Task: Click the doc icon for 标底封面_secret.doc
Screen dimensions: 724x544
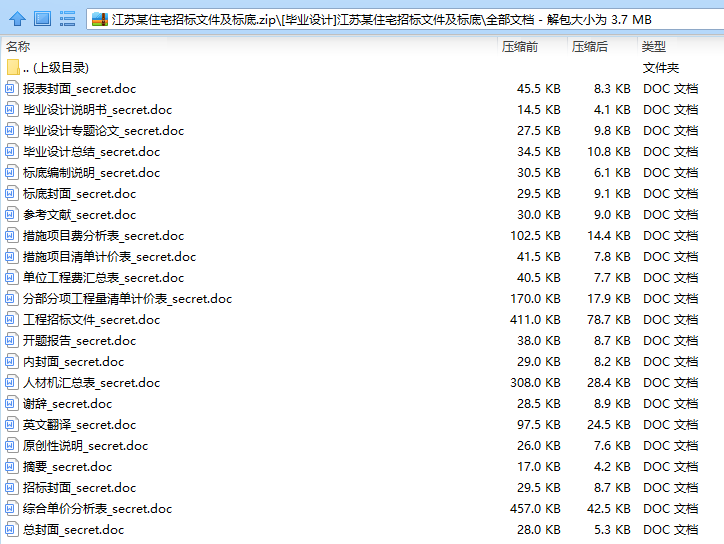Action: point(12,193)
